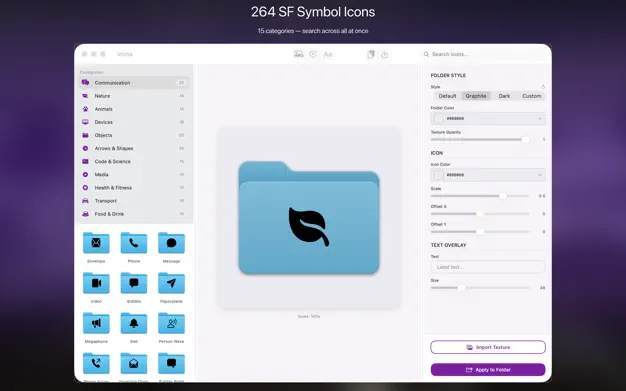Click the search magnifier icon
The height and width of the screenshot is (391, 626).
click(x=426, y=54)
